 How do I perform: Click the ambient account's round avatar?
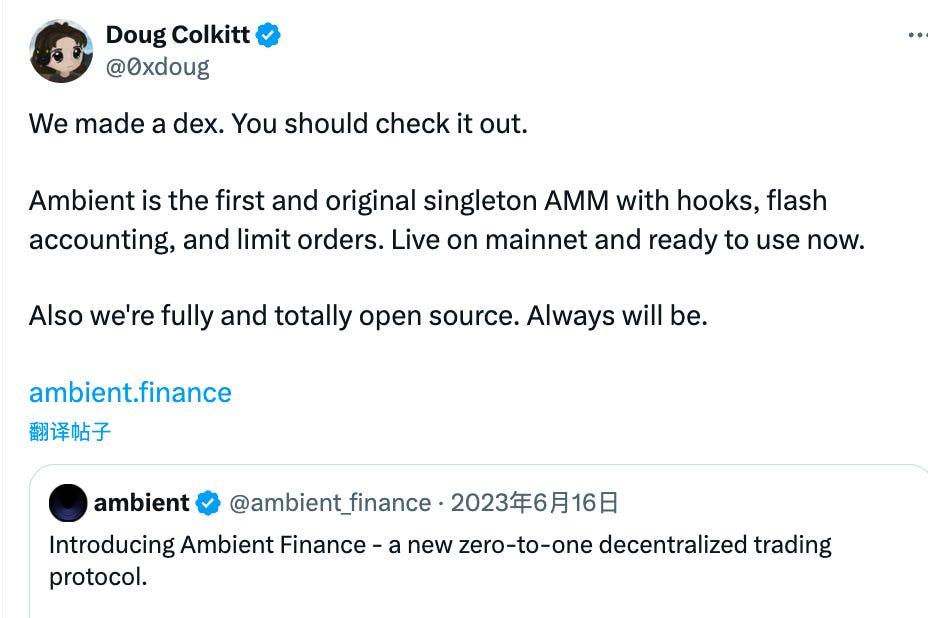(x=68, y=503)
